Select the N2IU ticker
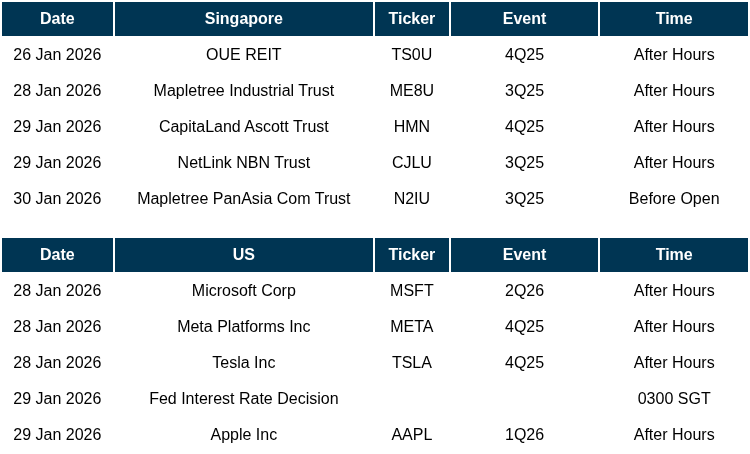Viewport: 750px width, 454px height. coord(411,199)
